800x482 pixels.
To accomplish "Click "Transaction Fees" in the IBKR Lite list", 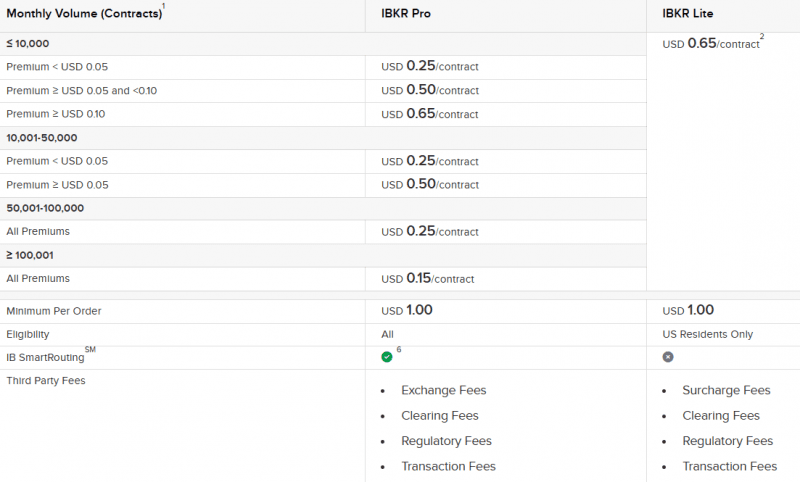I will click(x=730, y=466).
